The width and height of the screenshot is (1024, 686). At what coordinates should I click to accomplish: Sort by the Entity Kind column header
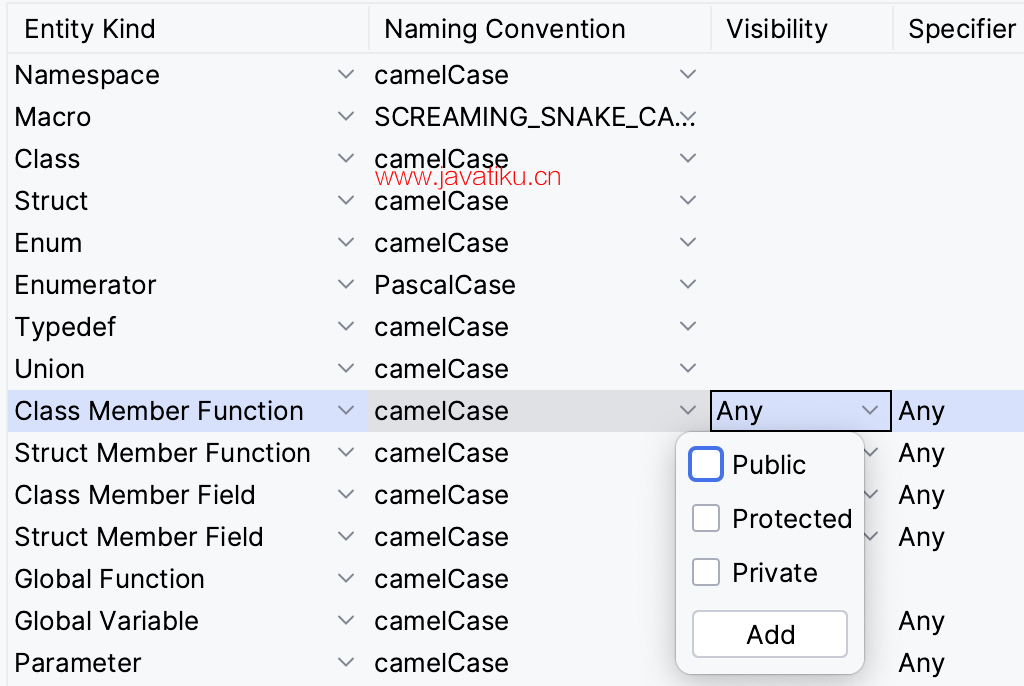point(90,29)
